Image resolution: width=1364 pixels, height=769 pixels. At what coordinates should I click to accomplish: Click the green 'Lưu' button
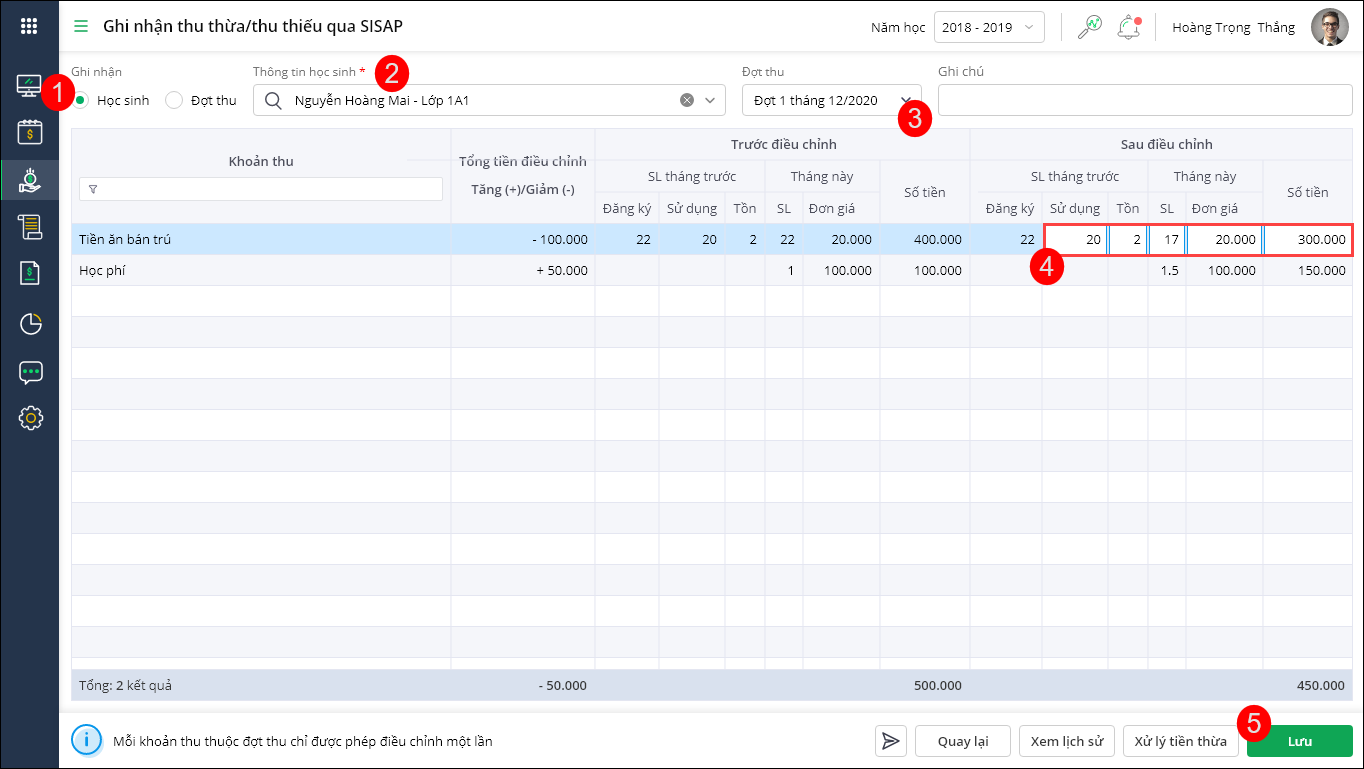pos(1299,741)
